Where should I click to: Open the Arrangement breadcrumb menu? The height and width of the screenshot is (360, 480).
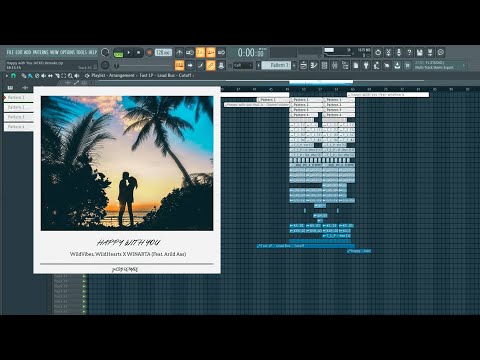point(122,76)
